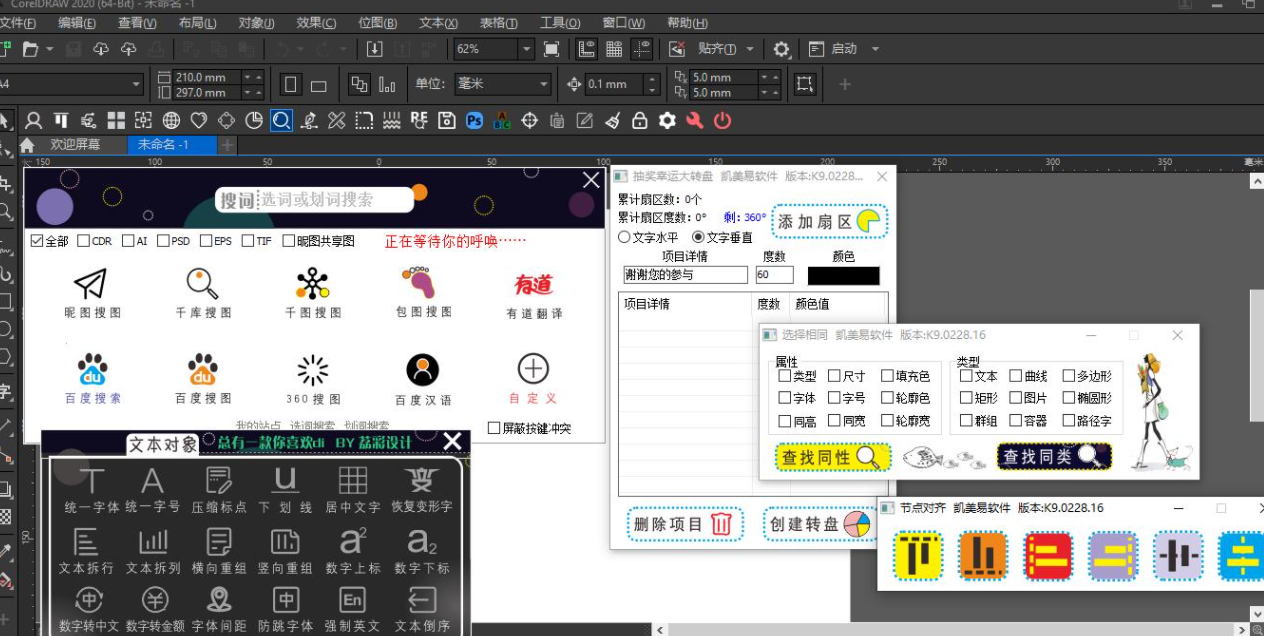This screenshot has height=636, width=1264.
Task: Open 百度搜索 blue paw icon
Action: coord(93,369)
